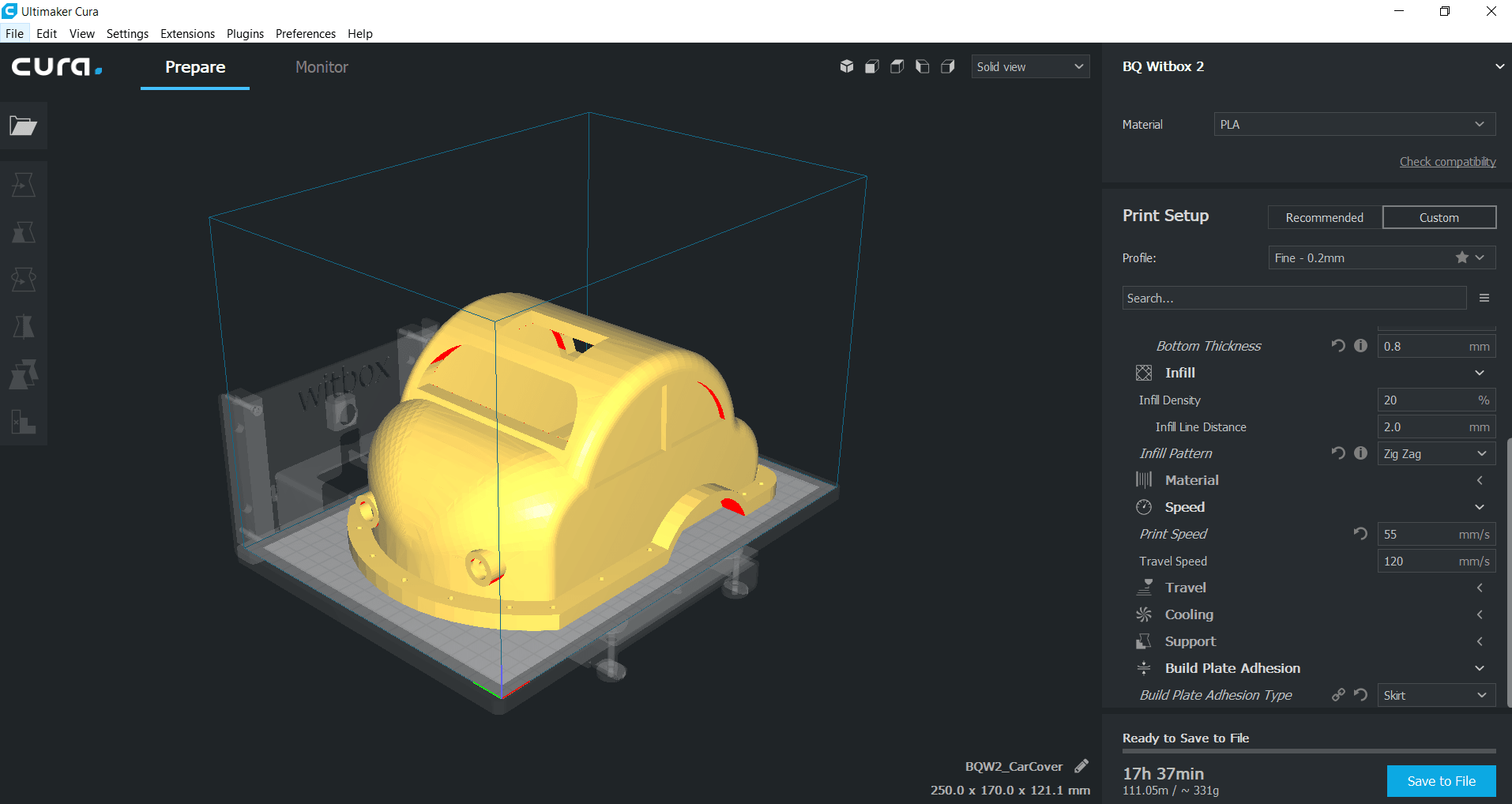Reset Print Speed with the revert arrow
The height and width of the screenshot is (804, 1512).
pyautogui.click(x=1360, y=533)
